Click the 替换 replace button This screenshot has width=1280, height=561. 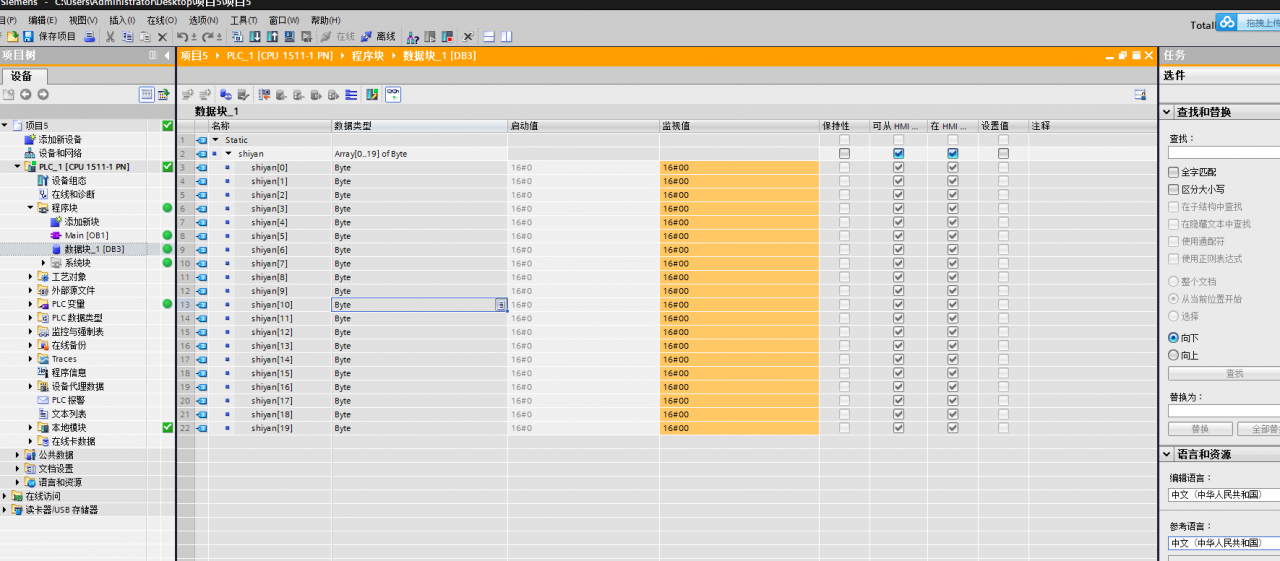coord(1198,429)
